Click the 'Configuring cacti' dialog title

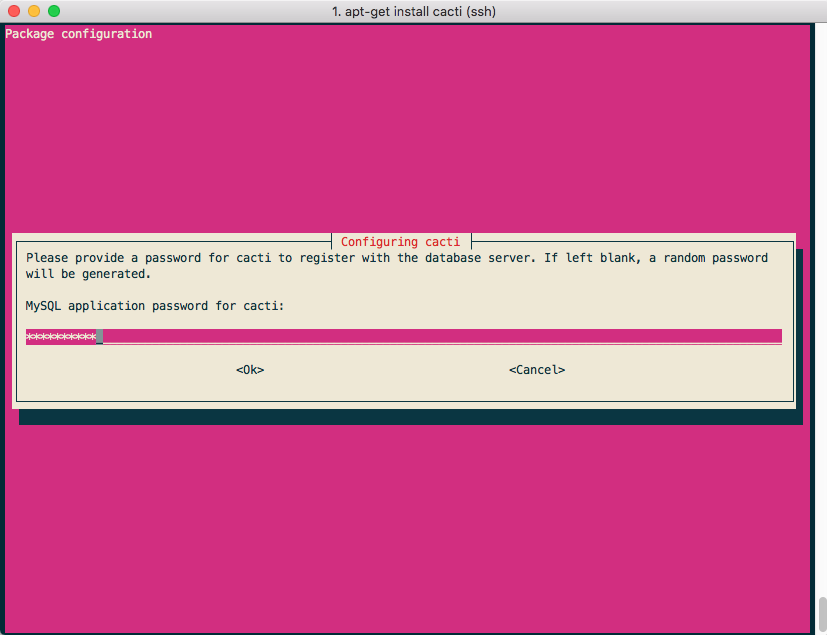coord(400,242)
